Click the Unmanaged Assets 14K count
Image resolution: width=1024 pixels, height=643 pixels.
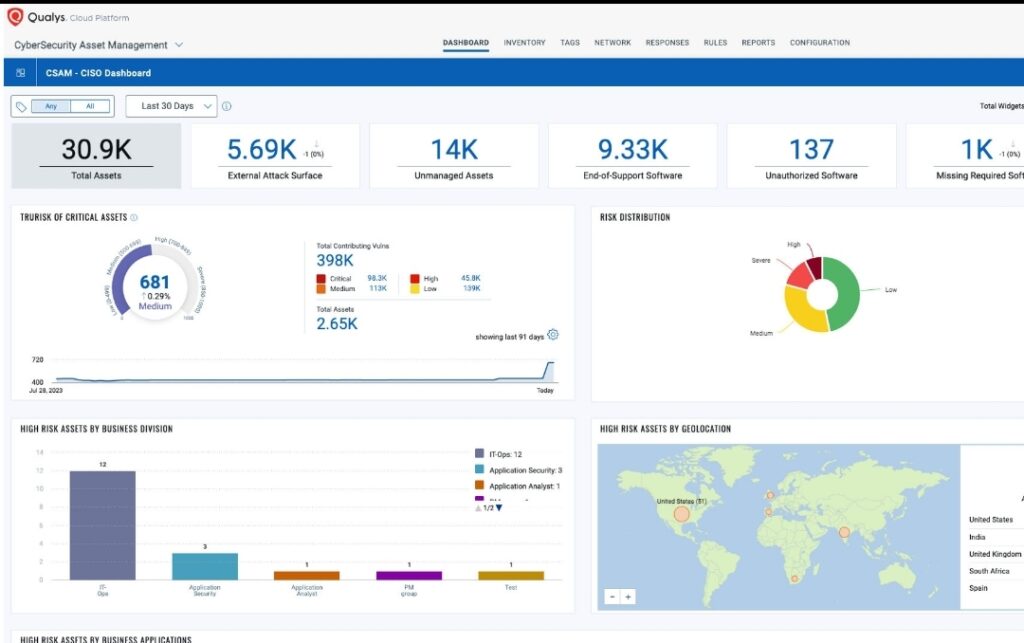pyautogui.click(x=454, y=150)
